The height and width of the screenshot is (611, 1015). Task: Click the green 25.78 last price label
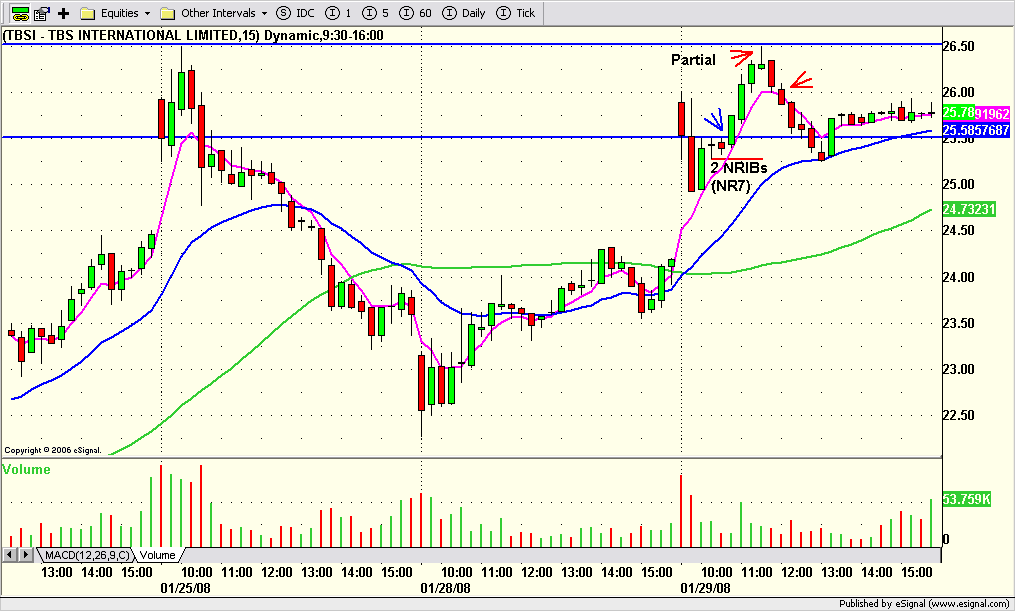pos(959,113)
